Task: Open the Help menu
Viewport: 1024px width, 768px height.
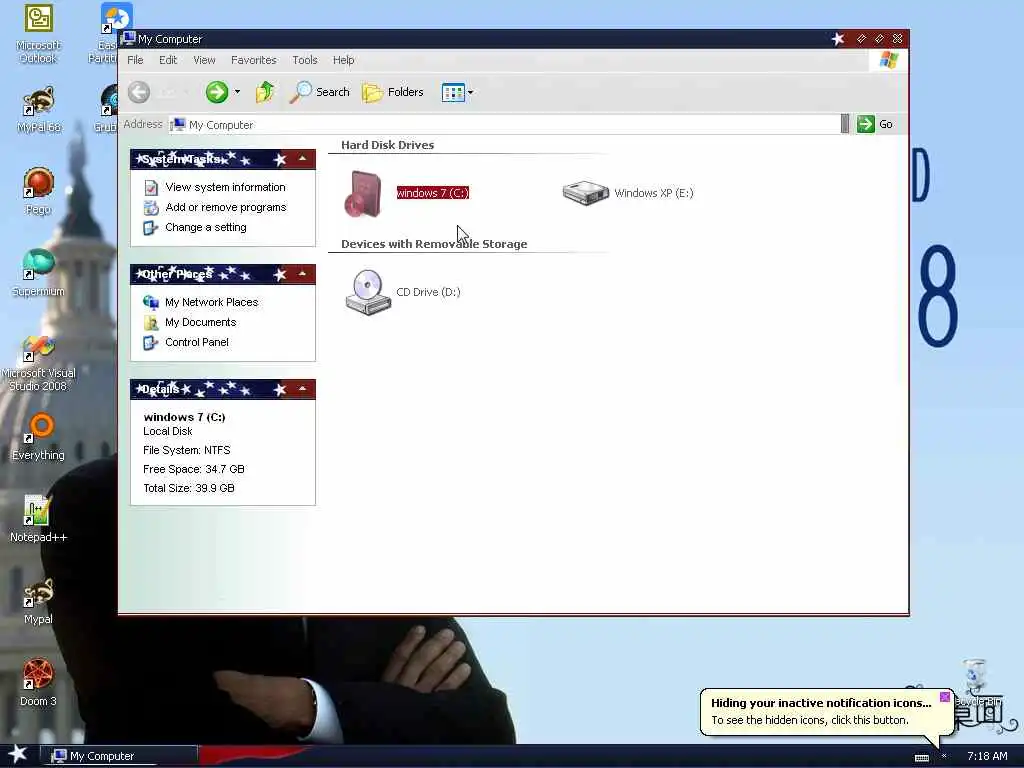Action: point(344,60)
